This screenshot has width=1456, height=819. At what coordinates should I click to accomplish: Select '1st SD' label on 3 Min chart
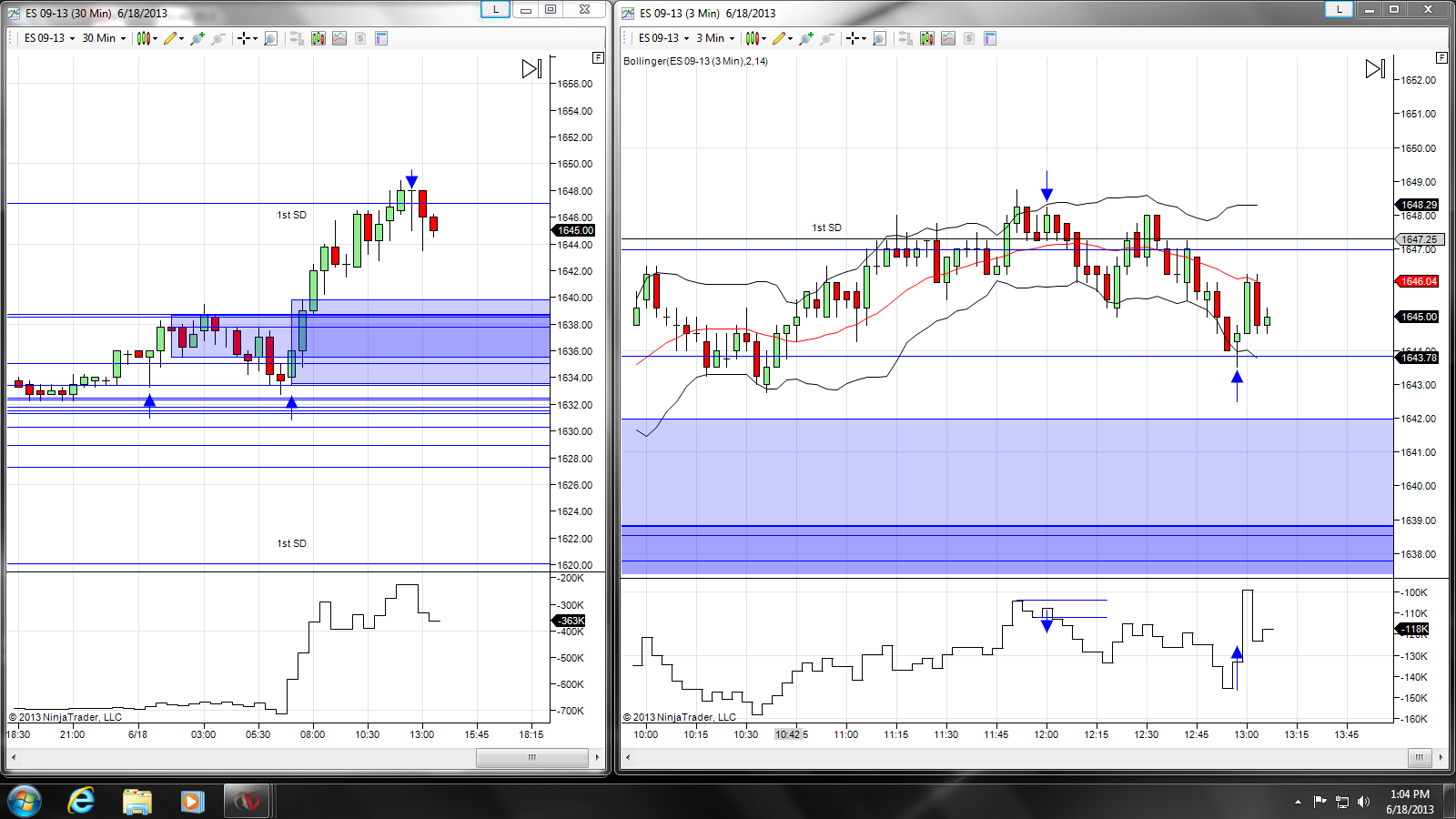(826, 227)
